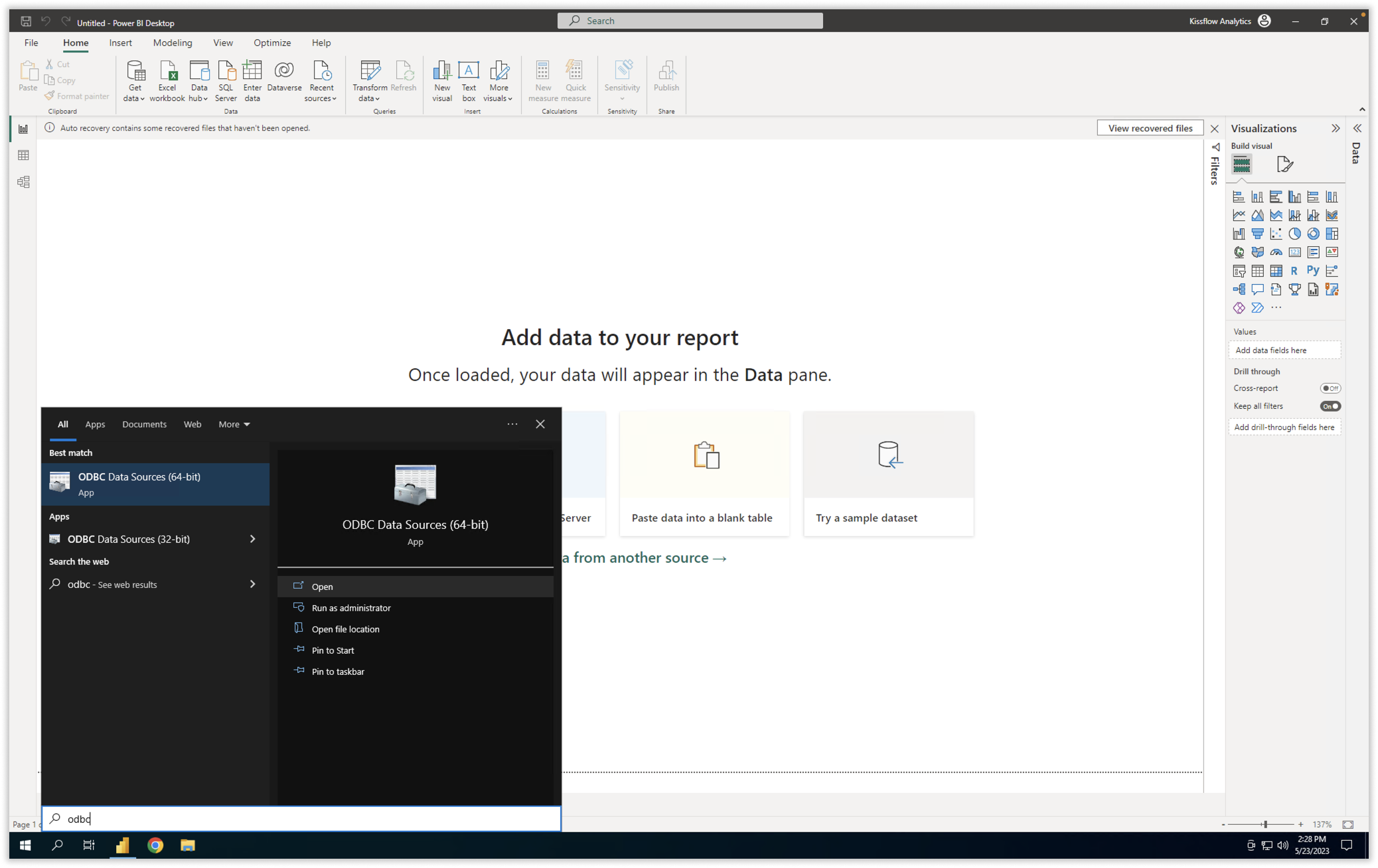Click the Windows Start button
Viewport: 1378px width, 868px height.
click(x=25, y=845)
